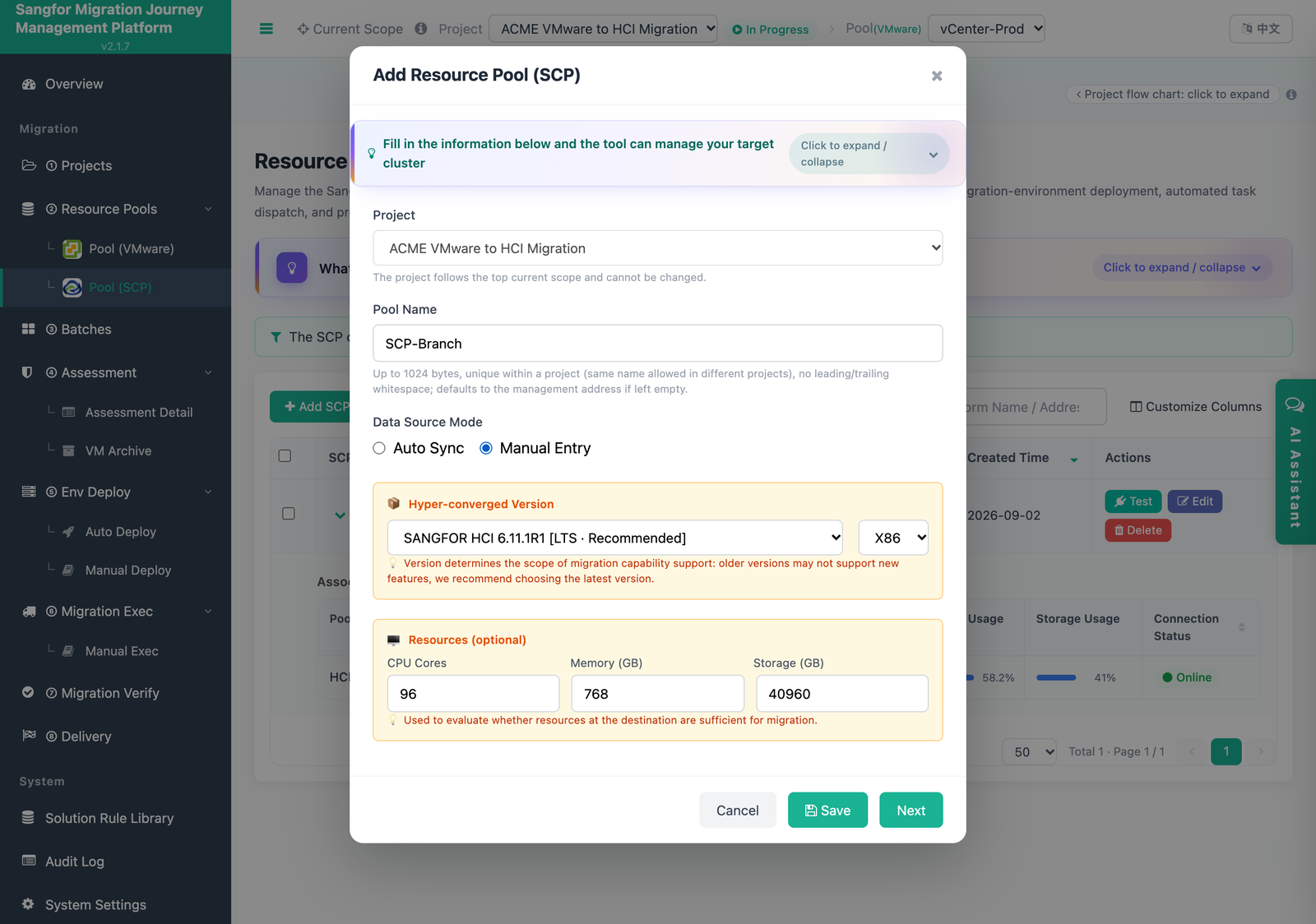Toggle the hamburger sidebar menu icon
Screen dimensions: 1316x924
[x=266, y=29]
